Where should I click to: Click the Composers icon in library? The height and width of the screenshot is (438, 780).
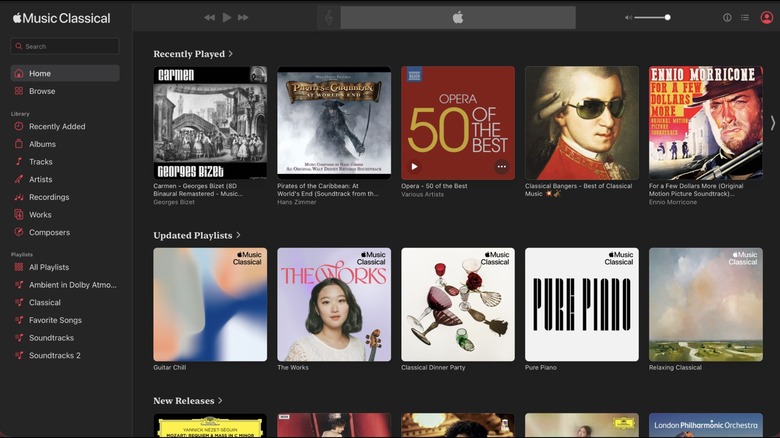click(x=19, y=232)
